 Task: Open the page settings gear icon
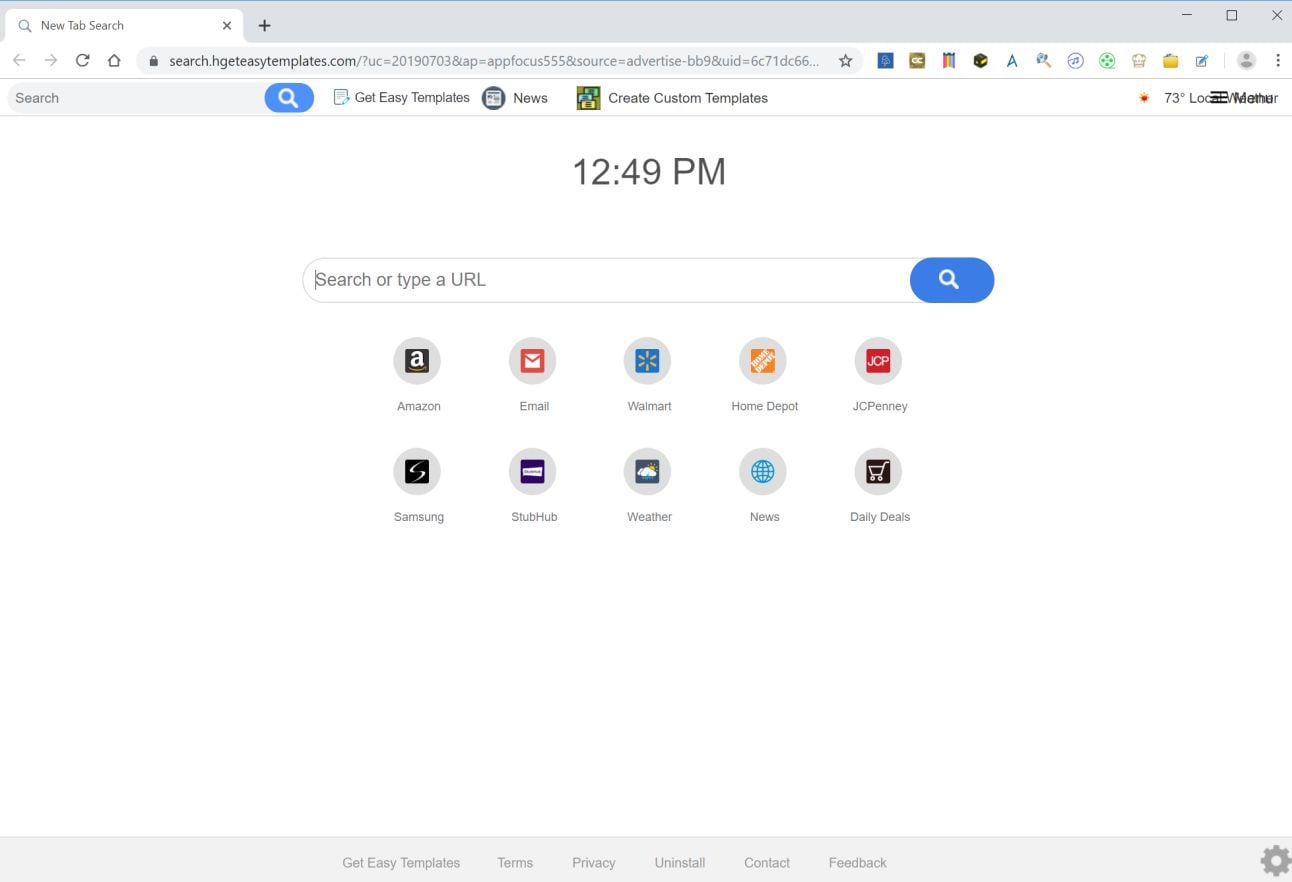1275,861
